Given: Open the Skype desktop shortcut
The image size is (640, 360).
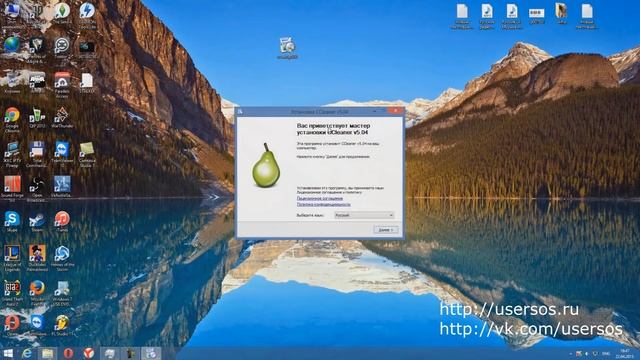Looking at the screenshot, I should point(12,222).
